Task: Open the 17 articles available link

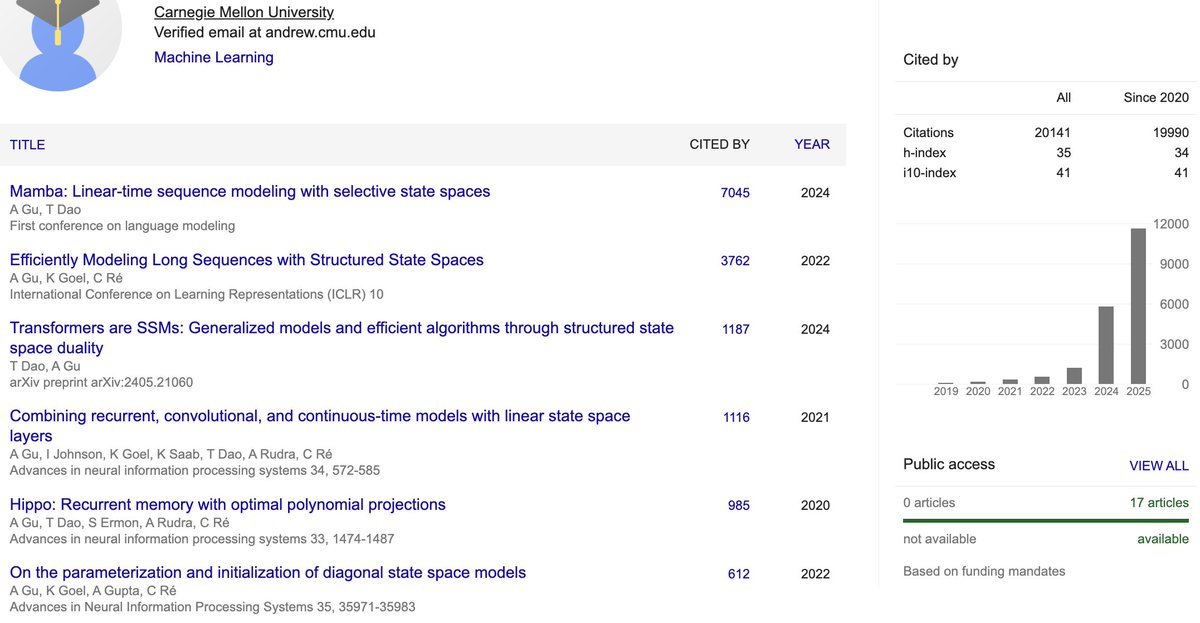Action: pyautogui.click(x=1159, y=503)
